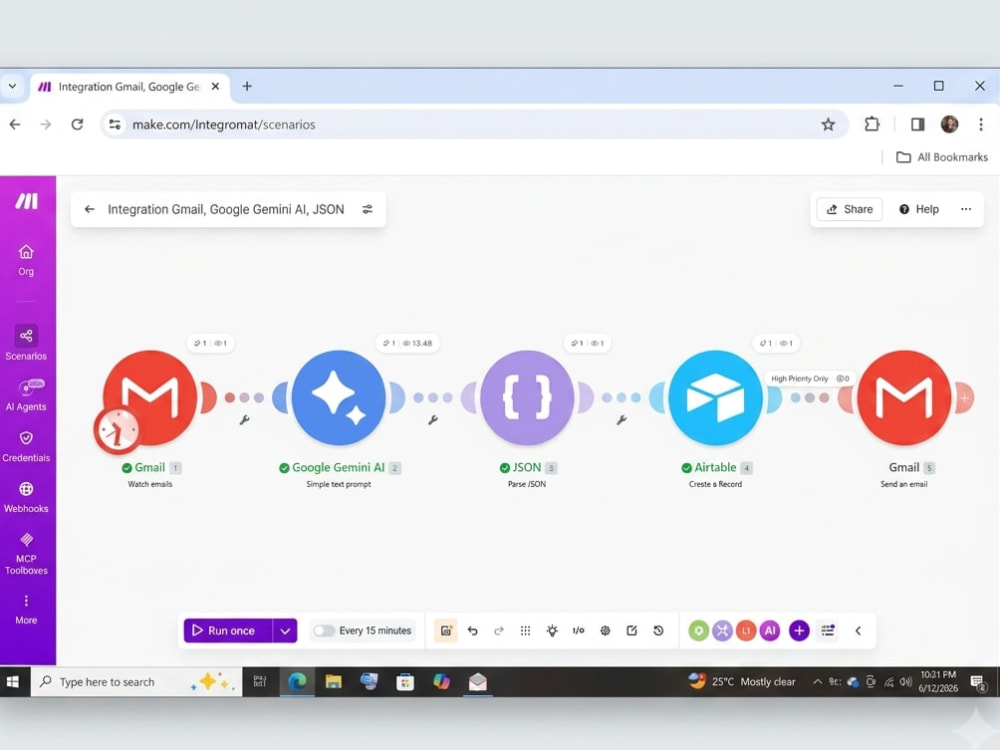Click the wrench between Gmail and Gemini
The image size is (1000, 750).
pos(244,420)
